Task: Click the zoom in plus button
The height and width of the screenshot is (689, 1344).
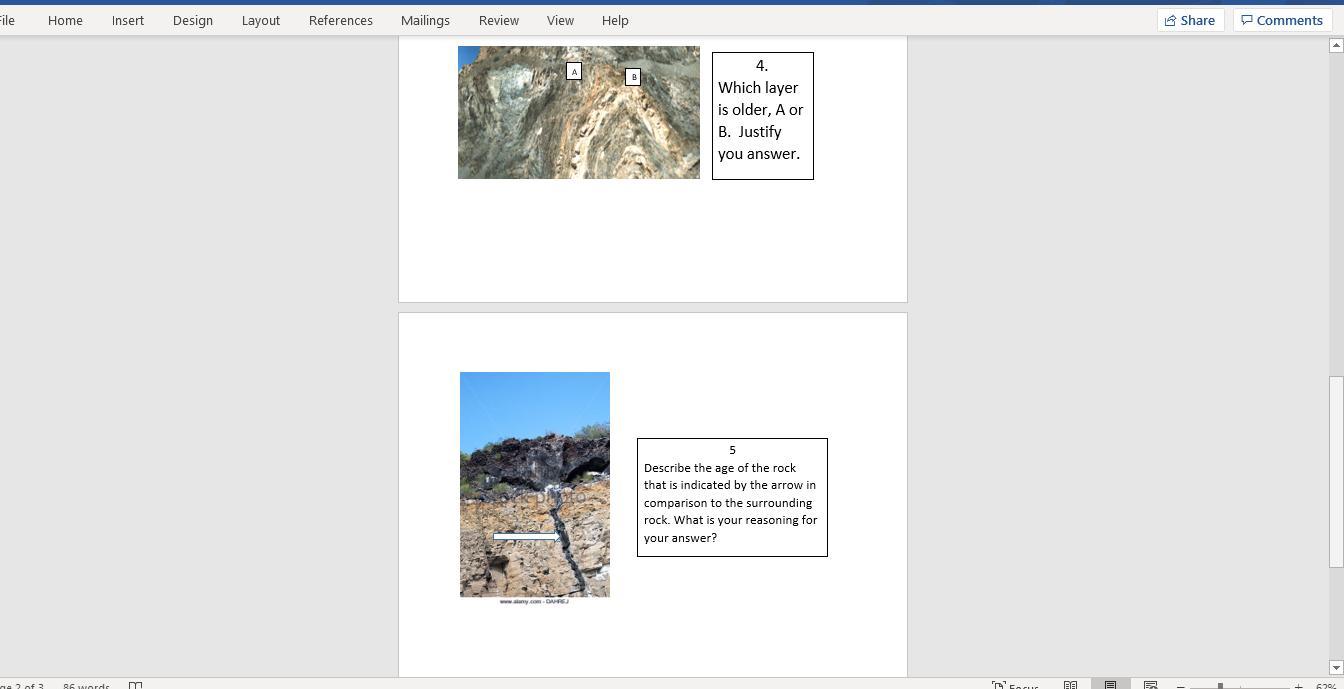Action: (1298, 686)
